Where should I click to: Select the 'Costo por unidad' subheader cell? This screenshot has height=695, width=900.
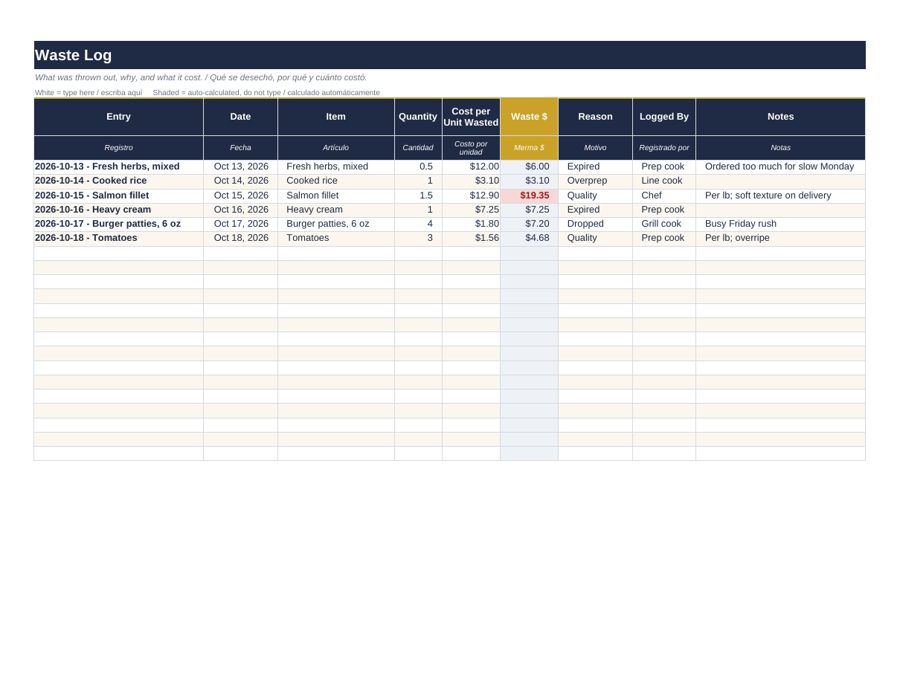click(471, 147)
